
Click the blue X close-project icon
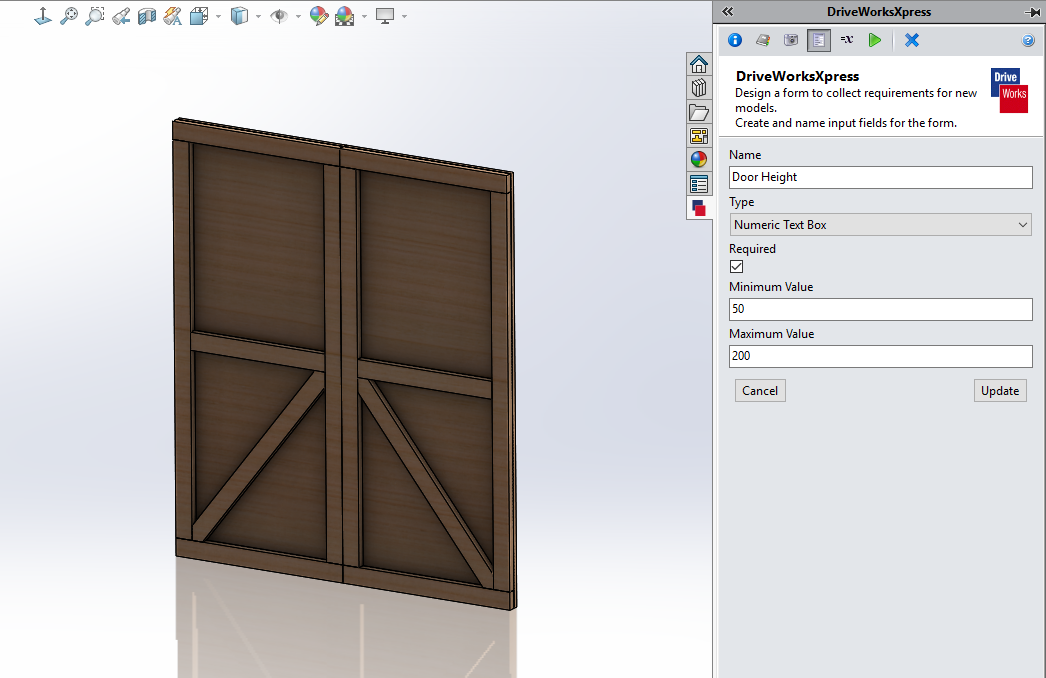coord(912,40)
